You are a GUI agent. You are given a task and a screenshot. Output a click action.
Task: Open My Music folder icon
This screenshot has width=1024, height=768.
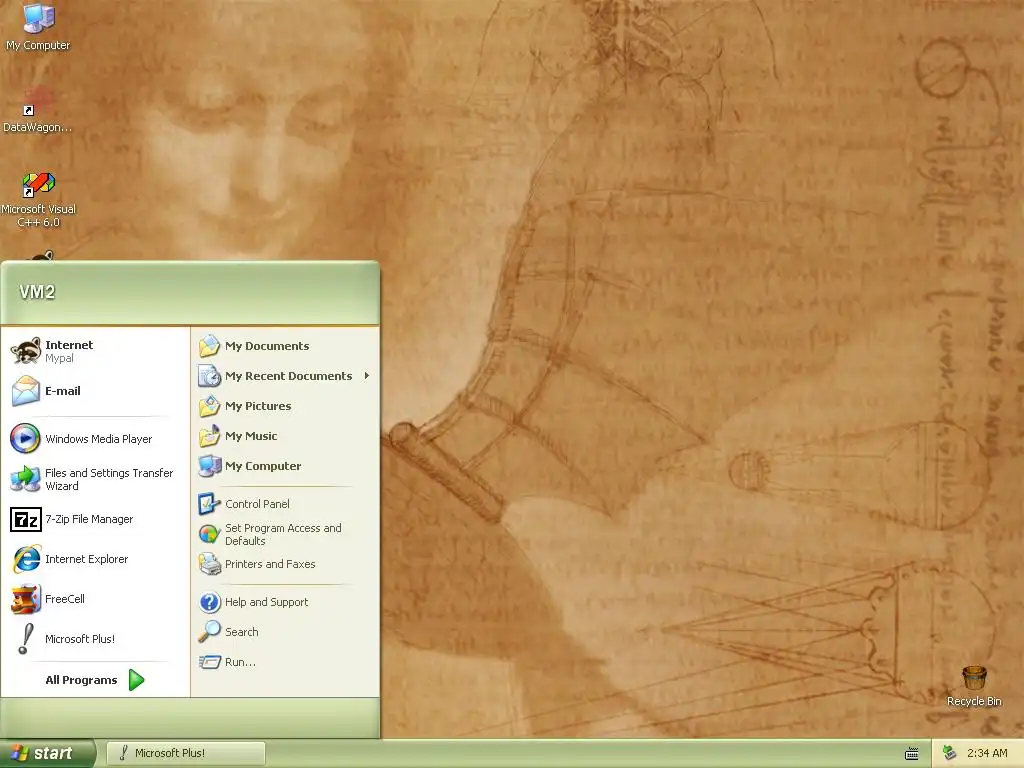(x=210, y=436)
